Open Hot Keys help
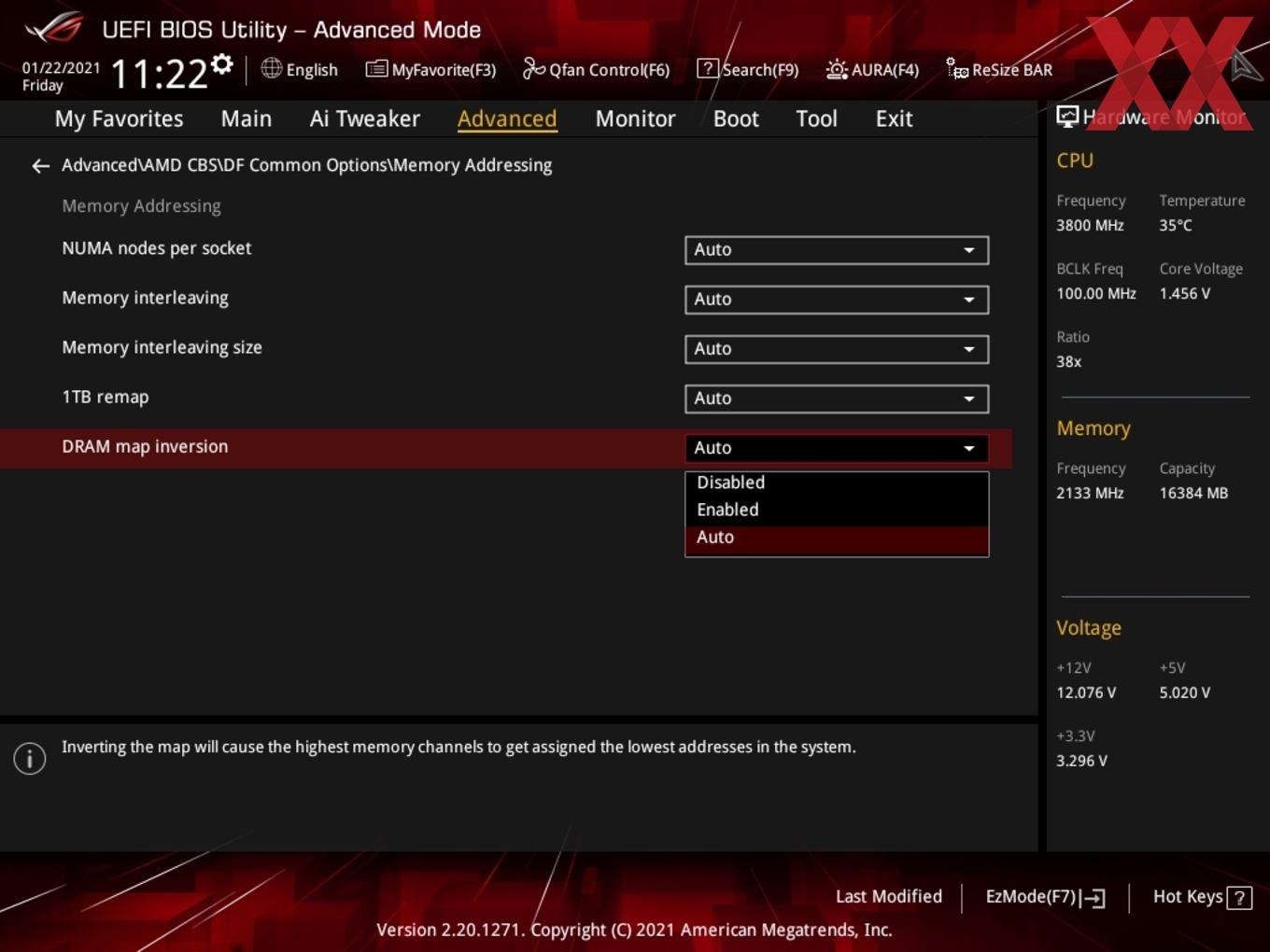This screenshot has height=952, width=1270. (x=1202, y=897)
